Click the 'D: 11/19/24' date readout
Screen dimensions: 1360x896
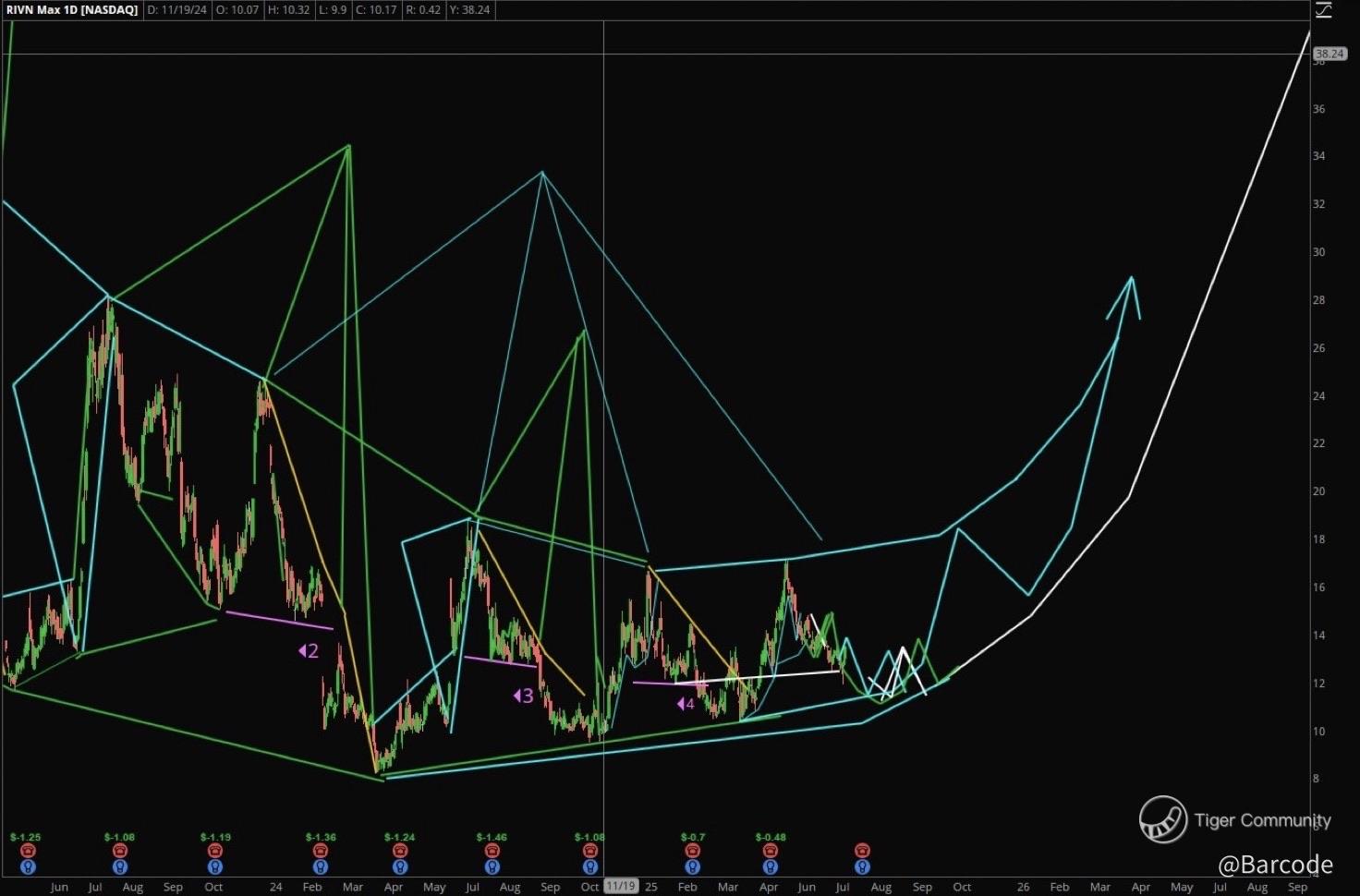[x=177, y=10]
